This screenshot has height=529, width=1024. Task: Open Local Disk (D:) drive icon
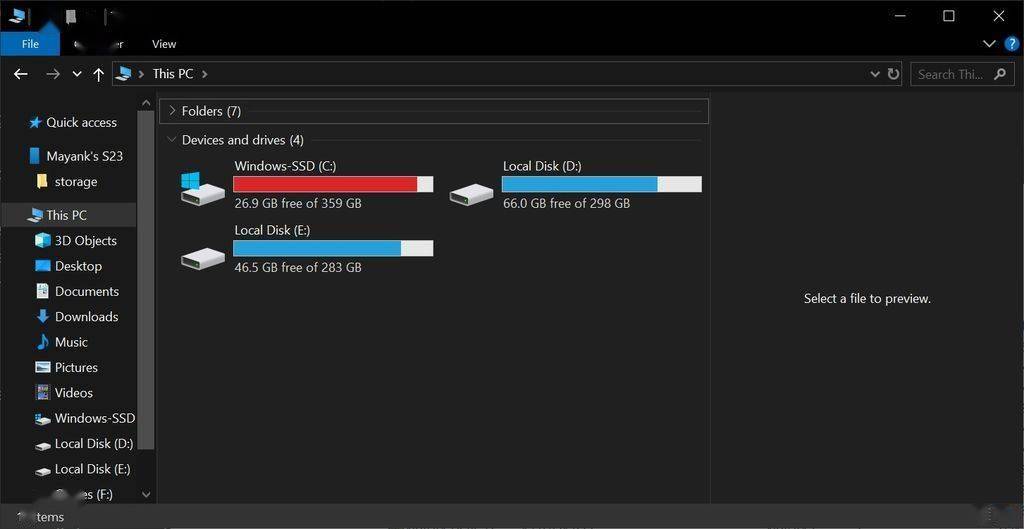(471, 193)
